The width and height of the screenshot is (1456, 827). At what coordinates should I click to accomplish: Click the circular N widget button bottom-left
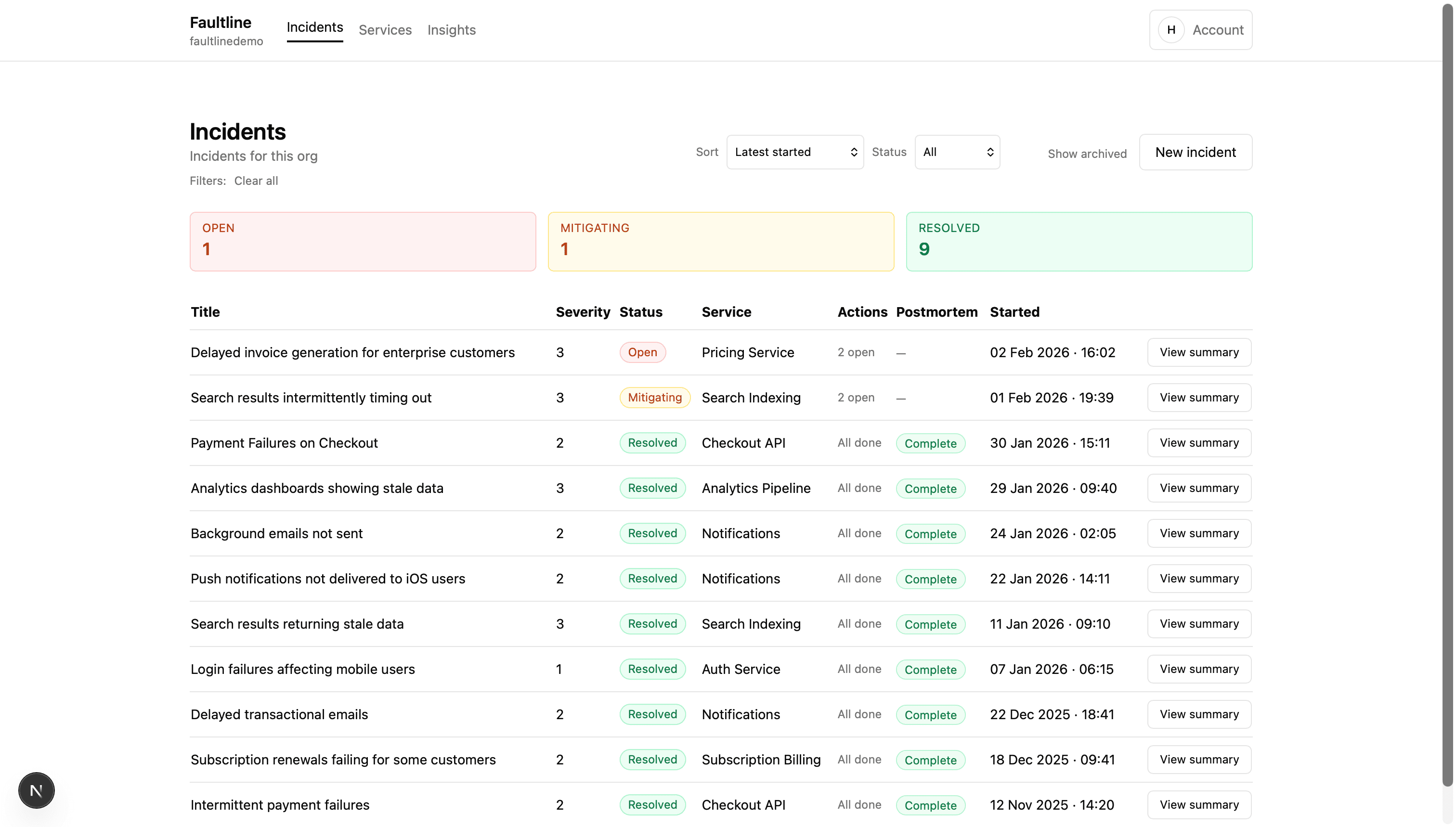click(37, 790)
